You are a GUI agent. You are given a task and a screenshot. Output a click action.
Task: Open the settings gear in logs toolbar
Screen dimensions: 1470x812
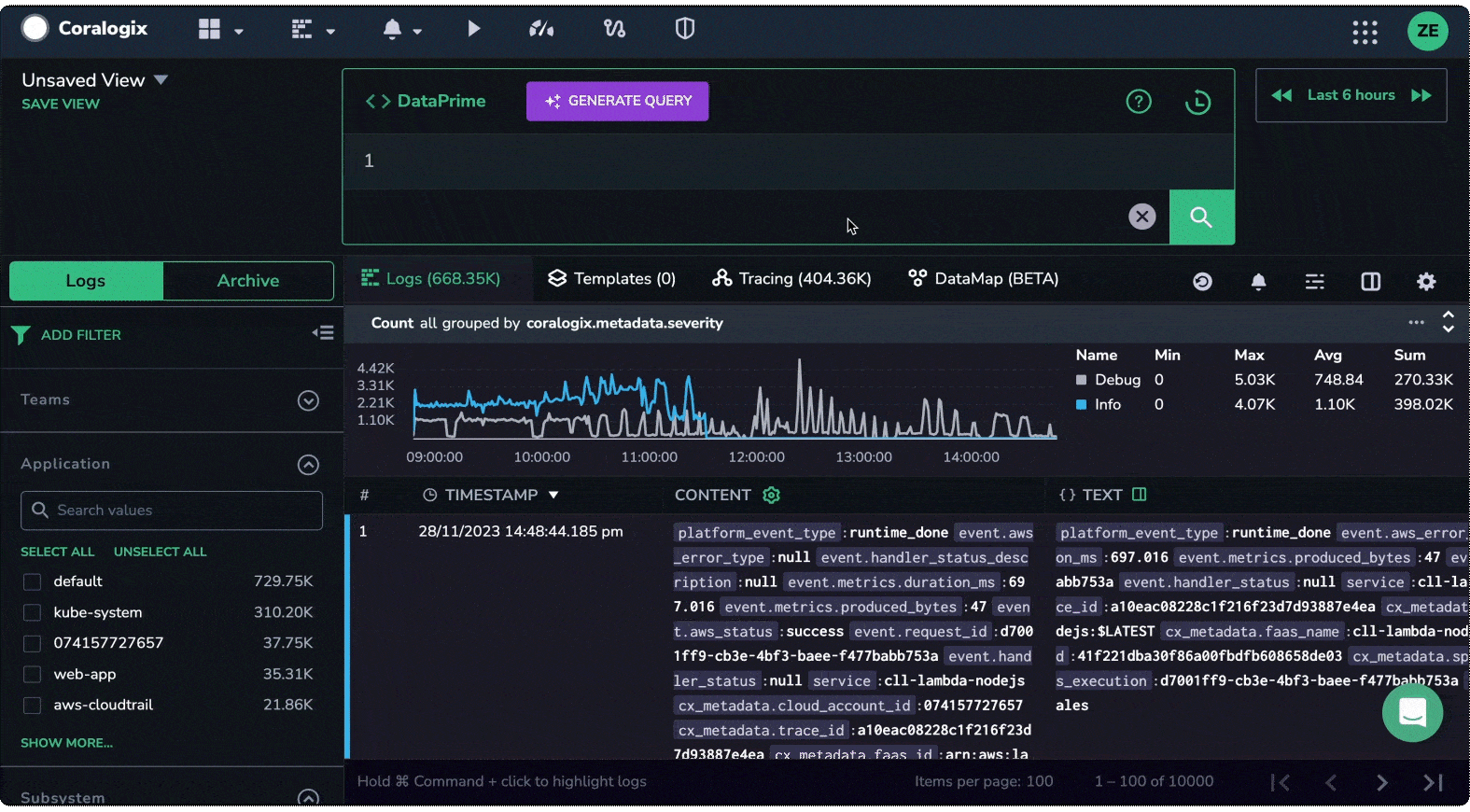(x=1426, y=281)
